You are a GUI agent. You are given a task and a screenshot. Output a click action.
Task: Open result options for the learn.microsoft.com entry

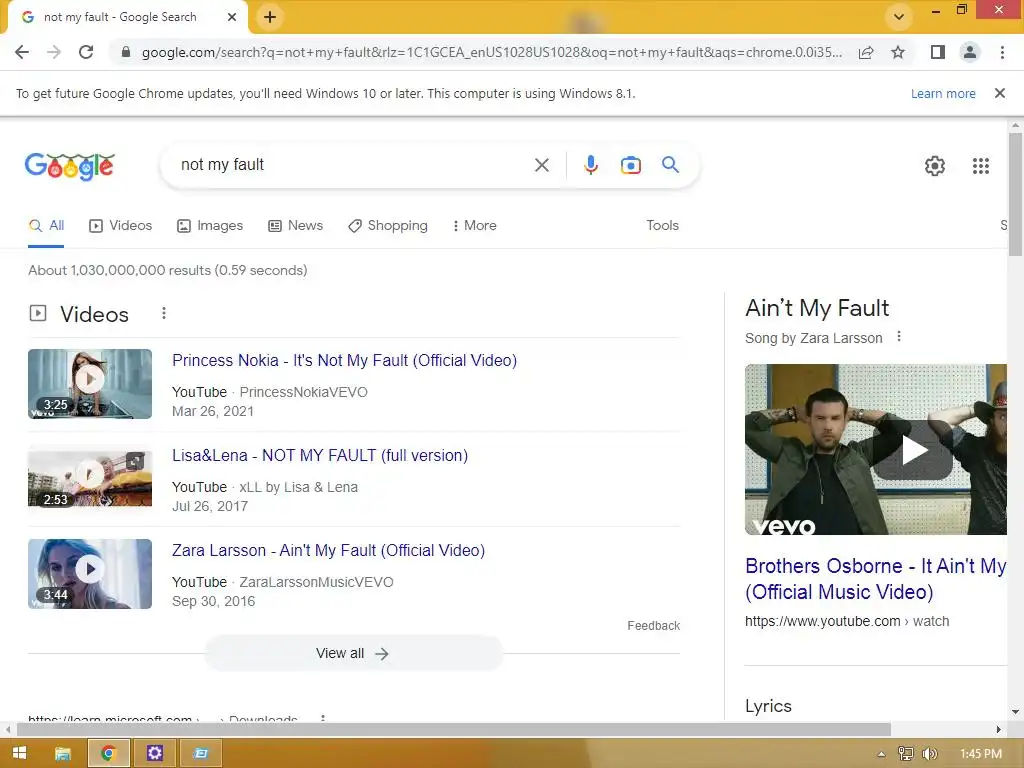(x=323, y=718)
